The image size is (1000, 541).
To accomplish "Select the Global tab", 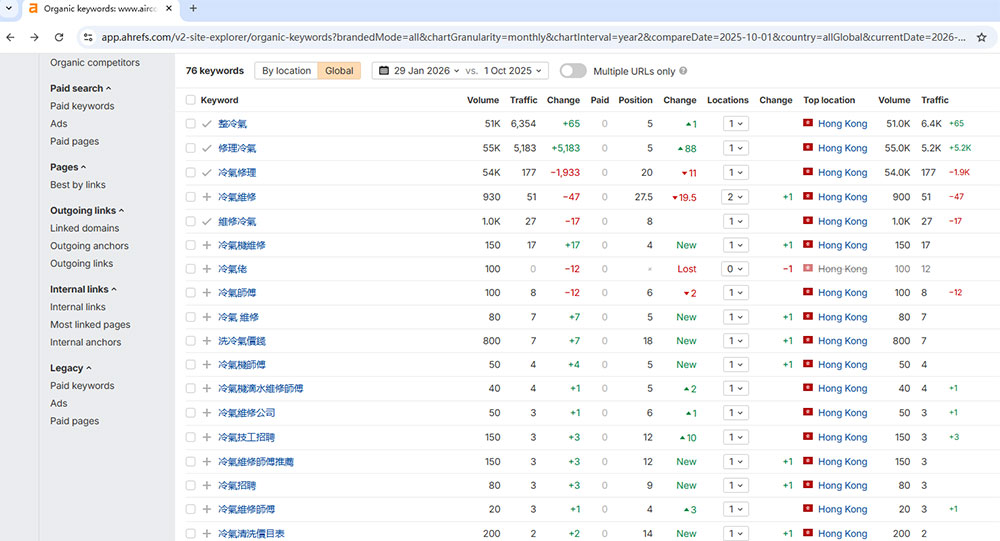I will pos(339,71).
